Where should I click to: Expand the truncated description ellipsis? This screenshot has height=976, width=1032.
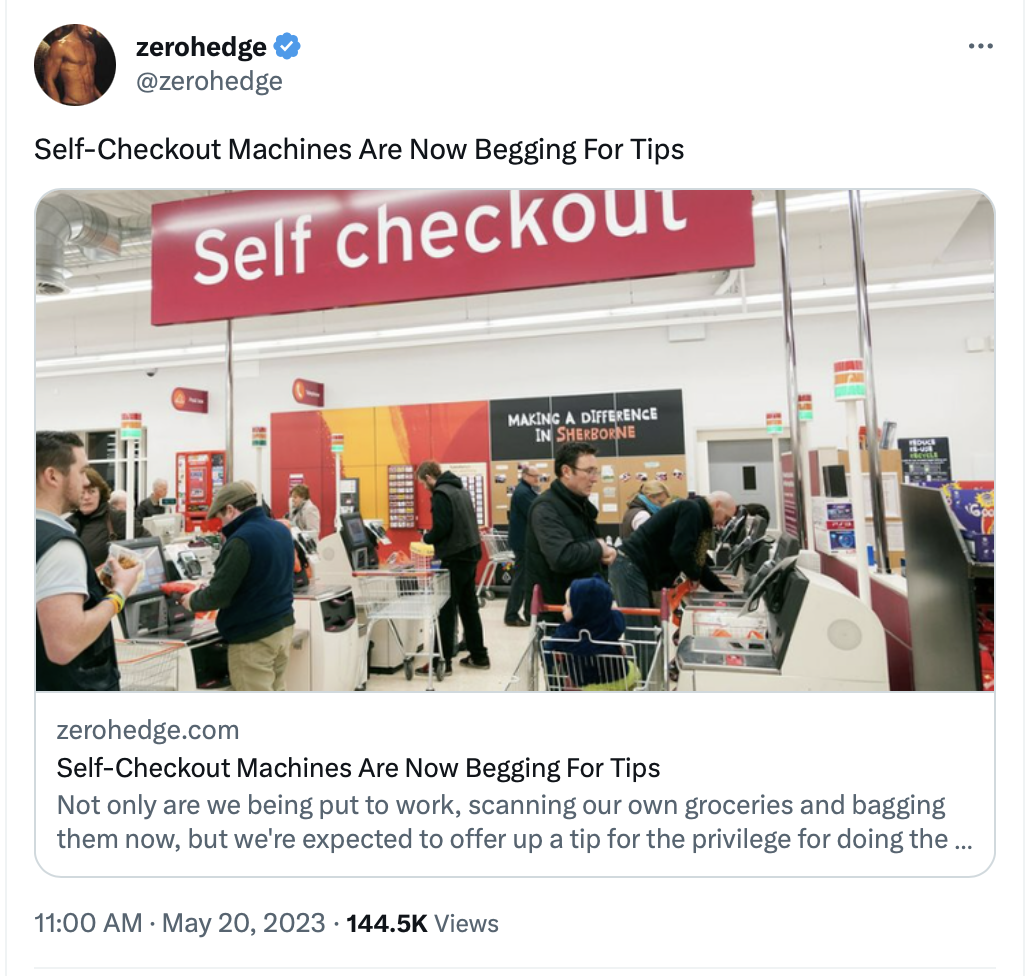[x=963, y=840]
